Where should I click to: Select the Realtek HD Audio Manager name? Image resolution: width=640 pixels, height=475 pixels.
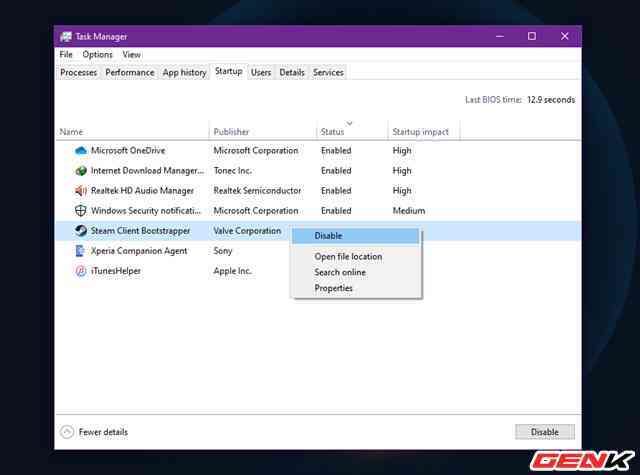(x=142, y=191)
